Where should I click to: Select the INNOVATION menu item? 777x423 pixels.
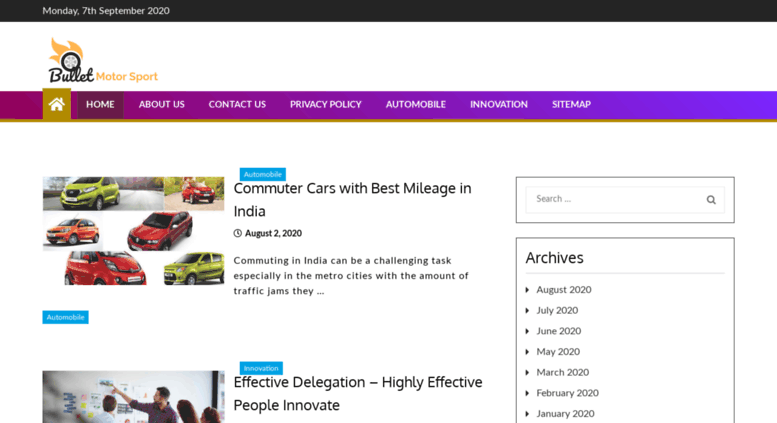[499, 105]
